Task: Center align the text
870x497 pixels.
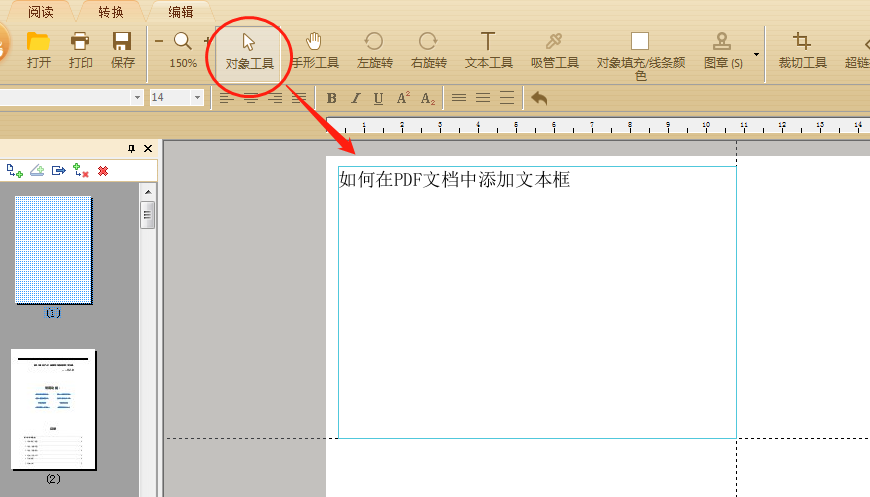Action: (x=251, y=98)
